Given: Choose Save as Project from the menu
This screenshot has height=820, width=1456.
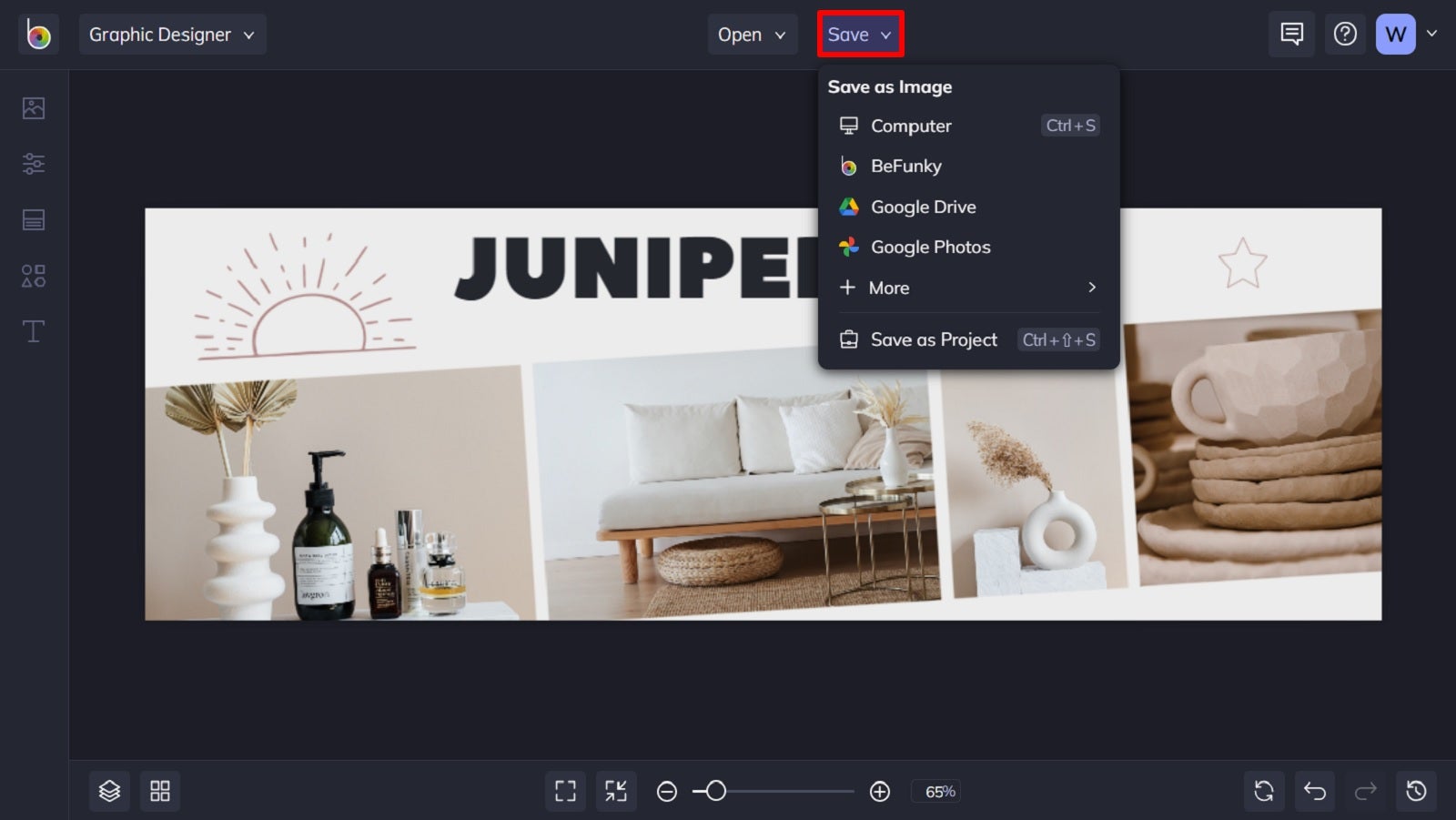Looking at the screenshot, I should pyautogui.click(x=934, y=339).
